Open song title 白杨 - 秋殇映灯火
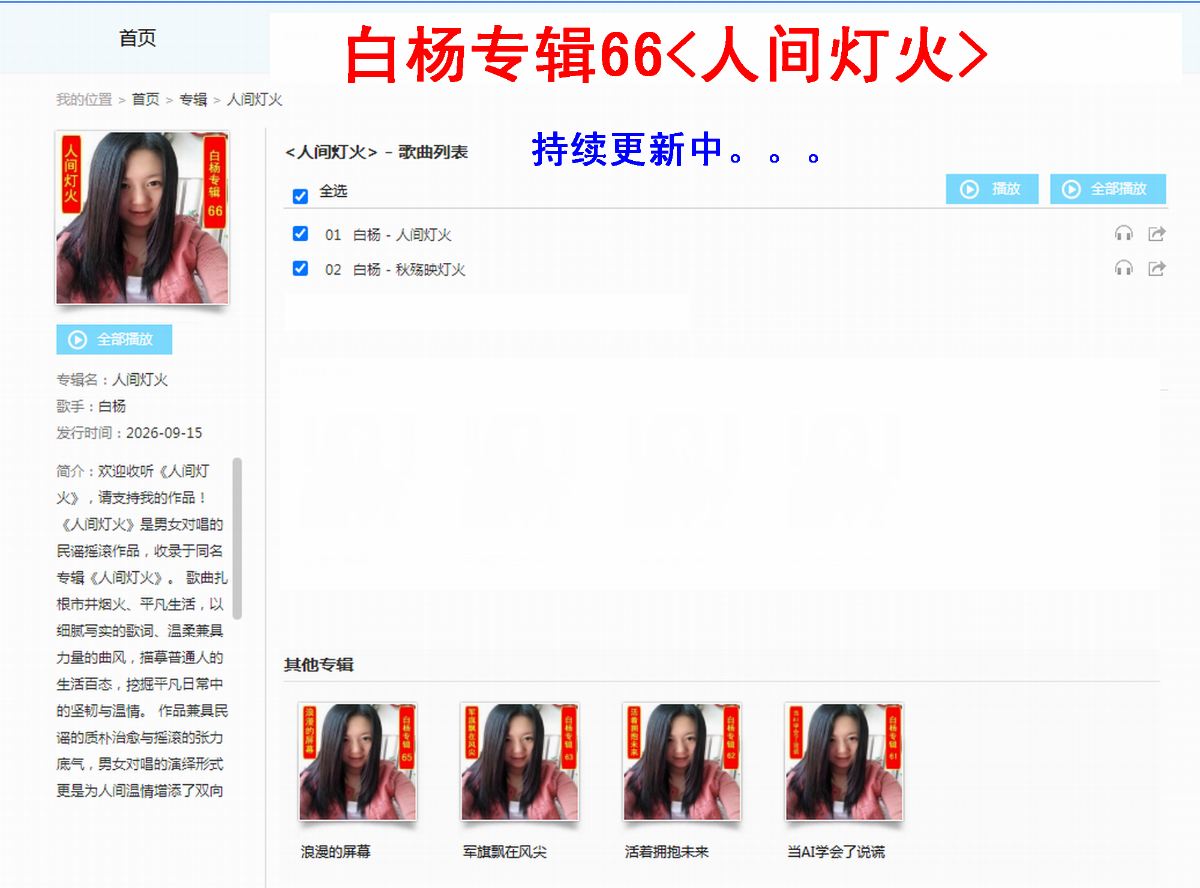The height and width of the screenshot is (888, 1200). coord(409,269)
